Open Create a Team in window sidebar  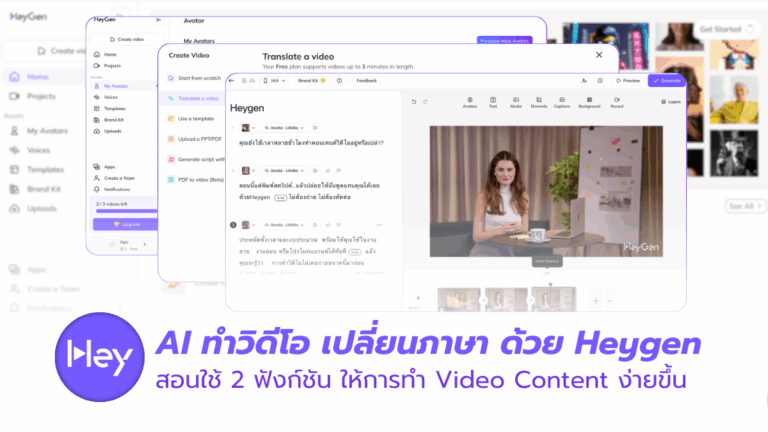(114, 178)
